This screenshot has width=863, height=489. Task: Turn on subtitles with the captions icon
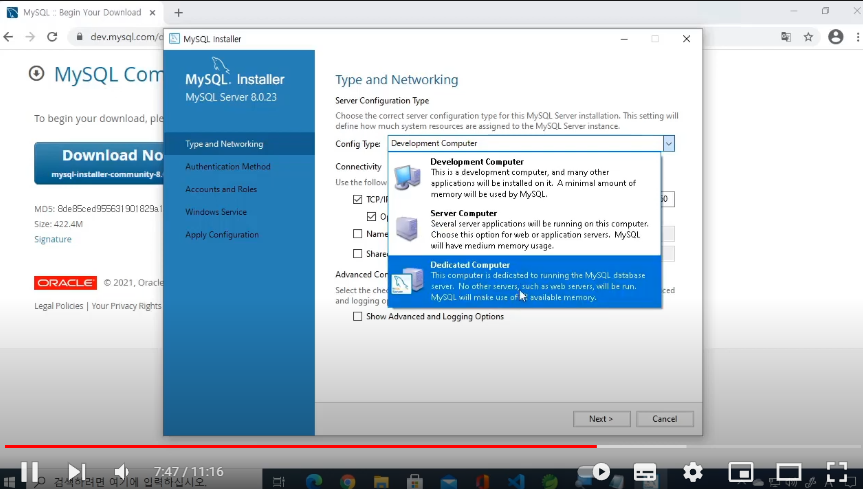(x=644, y=472)
